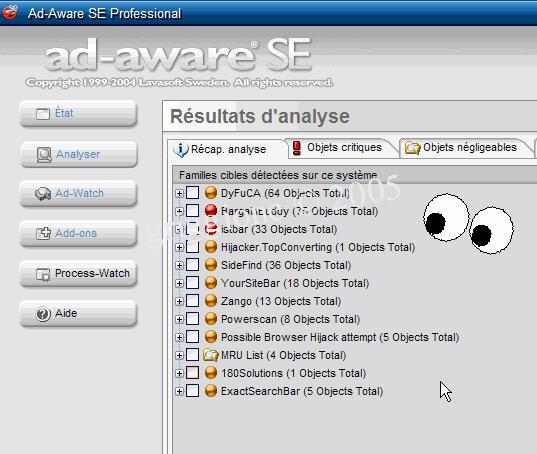The image size is (537, 454).
Task: Click the orange icon beside 180Solutions
Action: pyautogui.click(x=211, y=373)
